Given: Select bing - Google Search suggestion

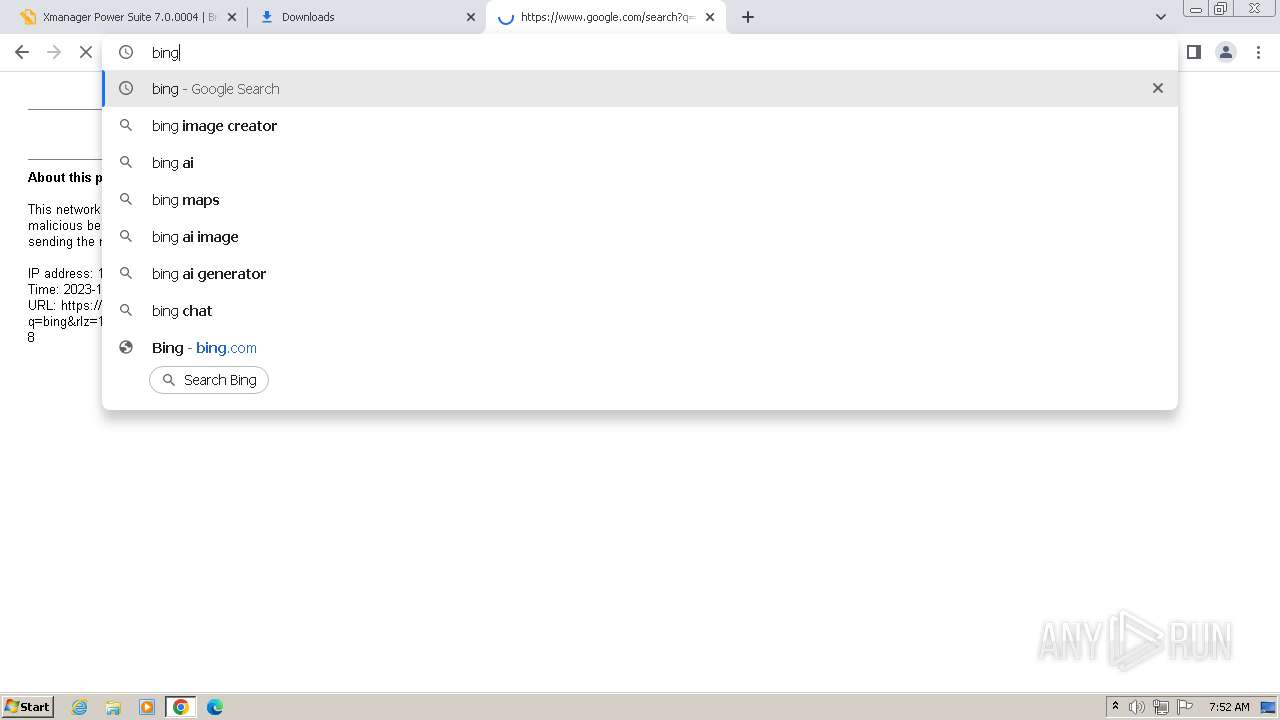Looking at the screenshot, I should pyautogui.click(x=640, y=89).
